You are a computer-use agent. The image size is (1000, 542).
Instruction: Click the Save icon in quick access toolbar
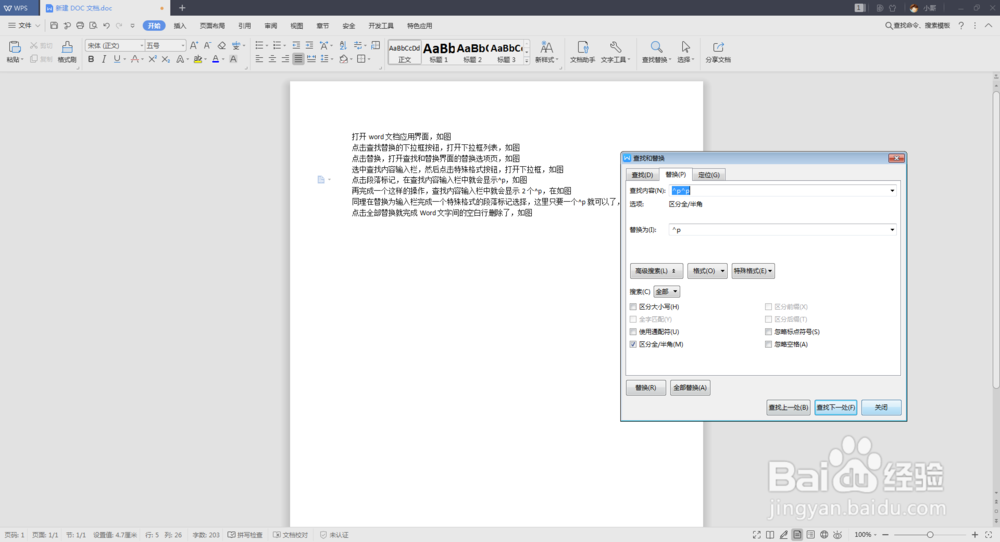54,26
